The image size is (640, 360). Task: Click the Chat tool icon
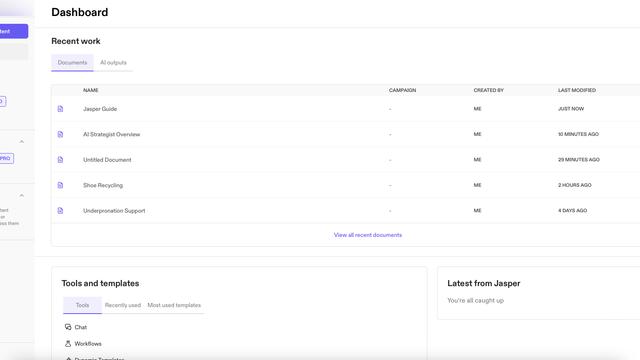68,327
